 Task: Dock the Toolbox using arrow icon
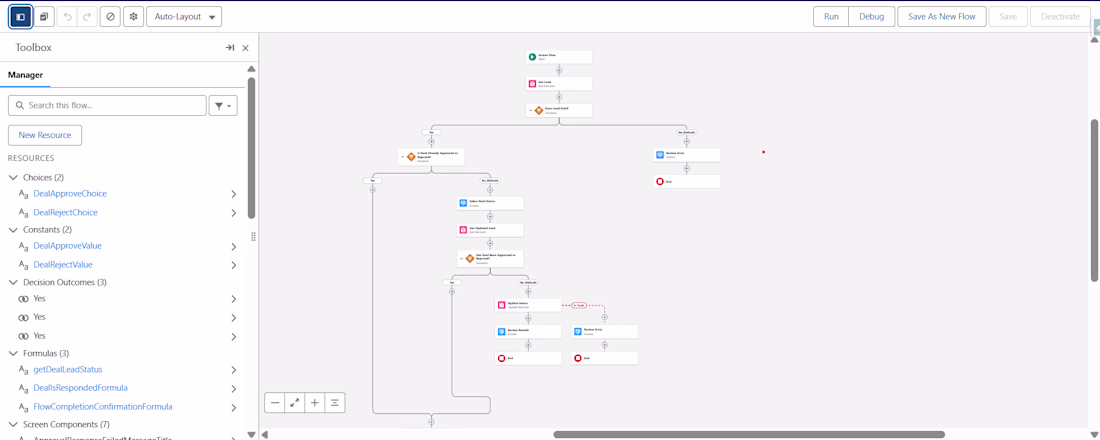tap(229, 48)
